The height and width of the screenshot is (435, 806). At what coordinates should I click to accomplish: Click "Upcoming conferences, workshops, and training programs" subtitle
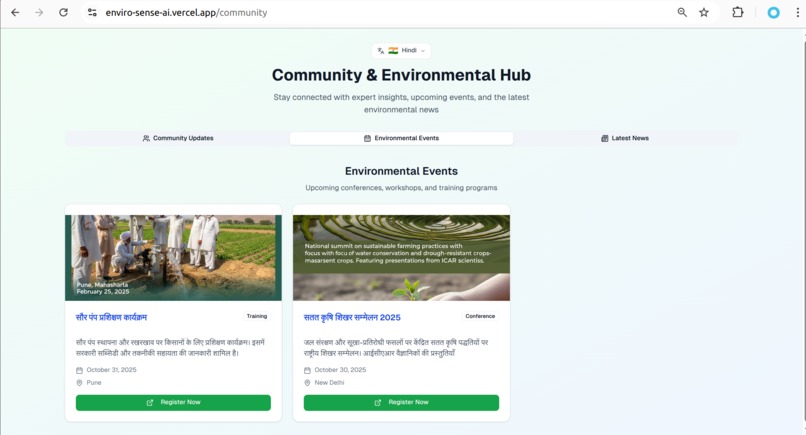401,188
